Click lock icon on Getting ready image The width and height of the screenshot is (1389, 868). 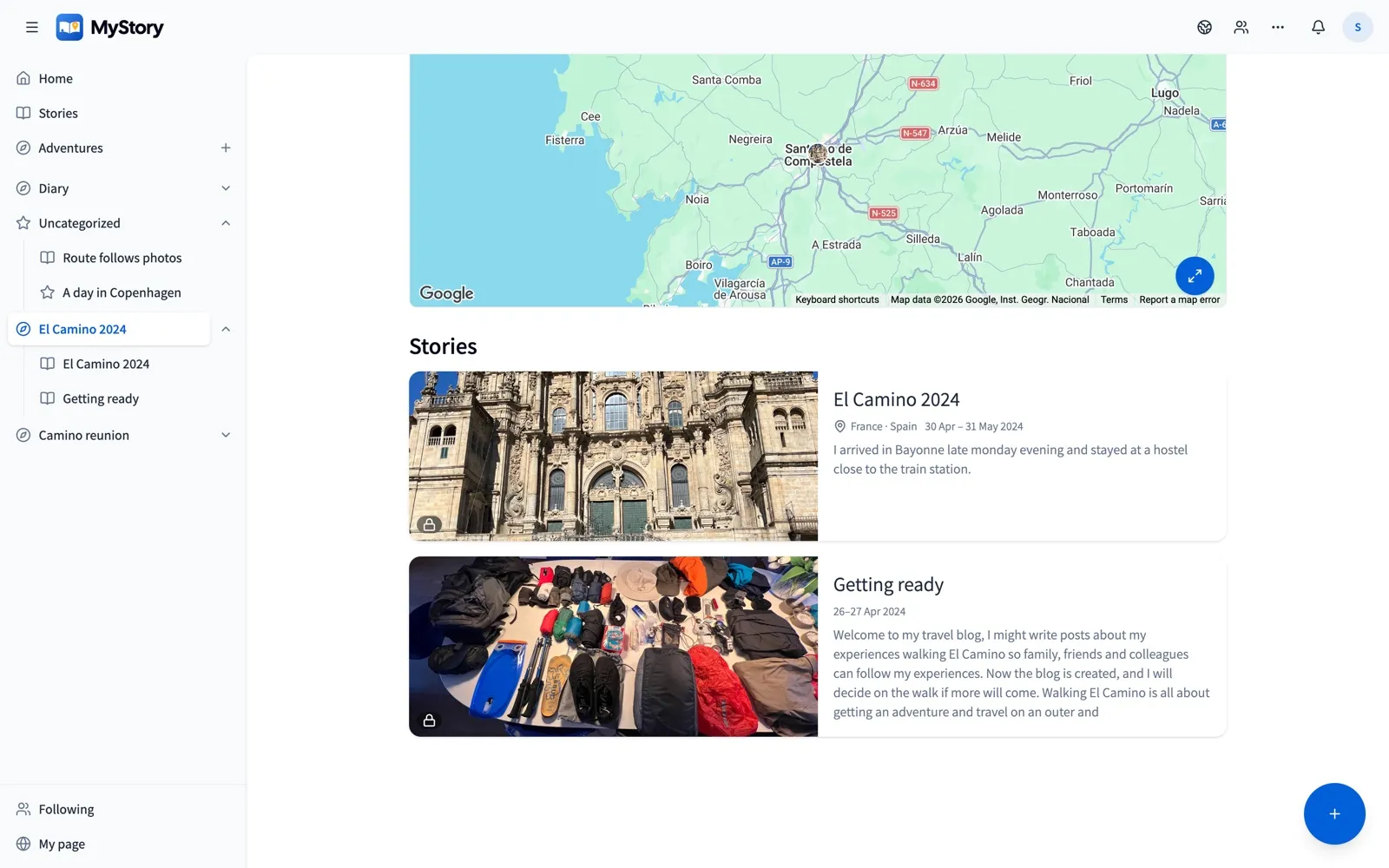coord(429,720)
